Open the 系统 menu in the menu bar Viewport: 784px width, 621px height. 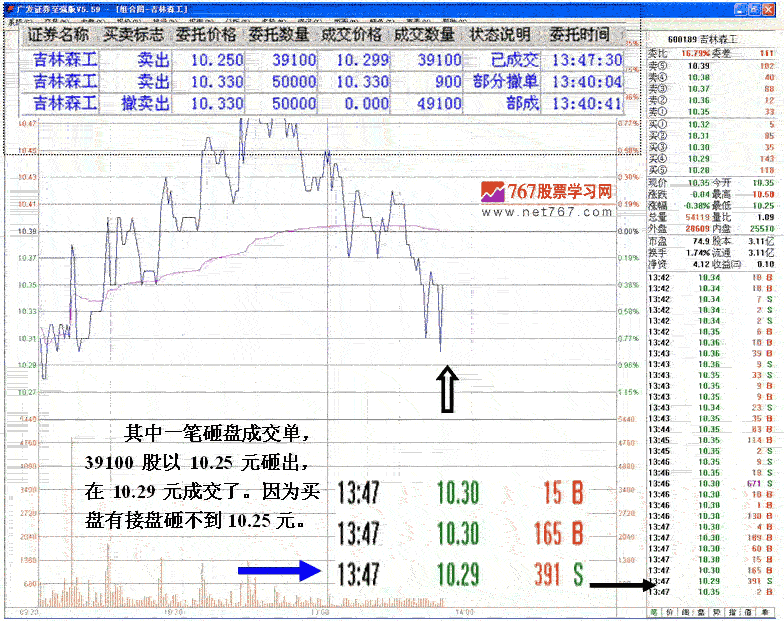tap(12, 21)
